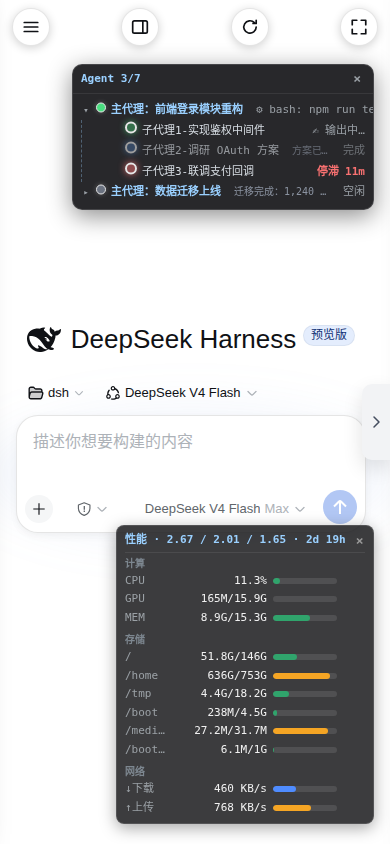This screenshot has height=844, width=390.
Task: Click the /tmp 4.4G/18.2G value
Action: coord(233,693)
